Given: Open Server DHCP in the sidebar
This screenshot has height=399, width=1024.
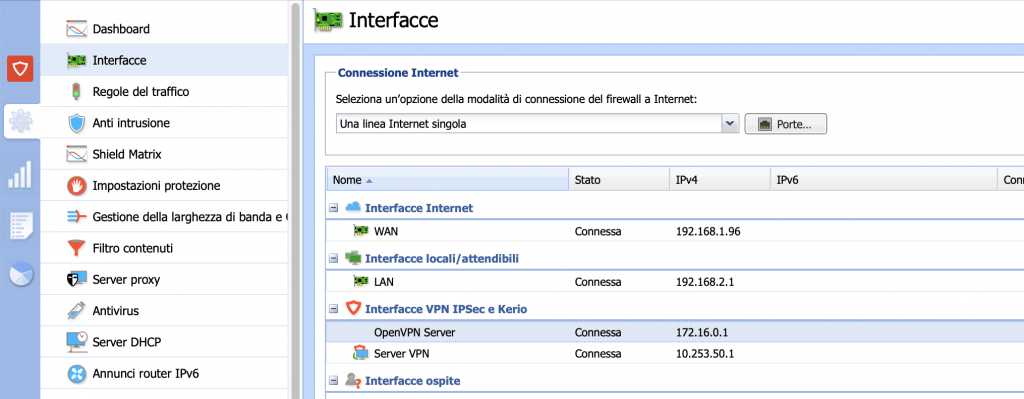Looking at the screenshot, I should (x=127, y=342).
